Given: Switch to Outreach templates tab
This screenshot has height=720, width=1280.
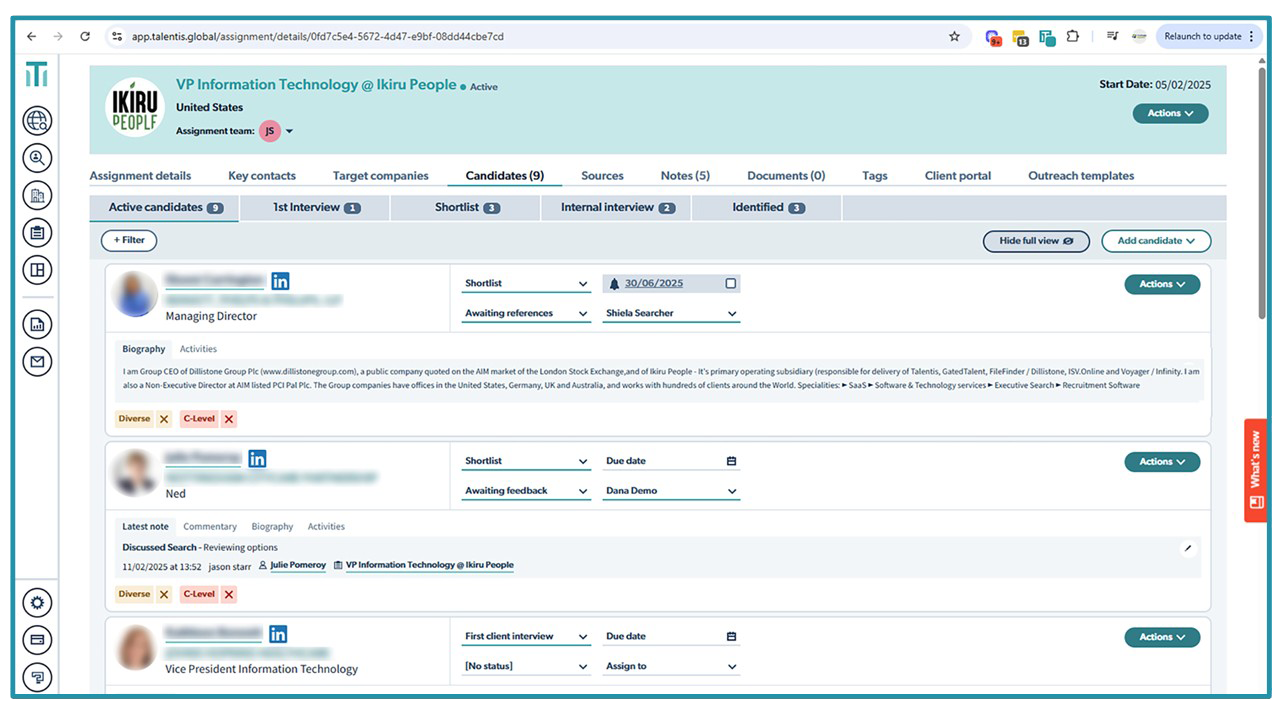Looking at the screenshot, I should (x=1081, y=175).
